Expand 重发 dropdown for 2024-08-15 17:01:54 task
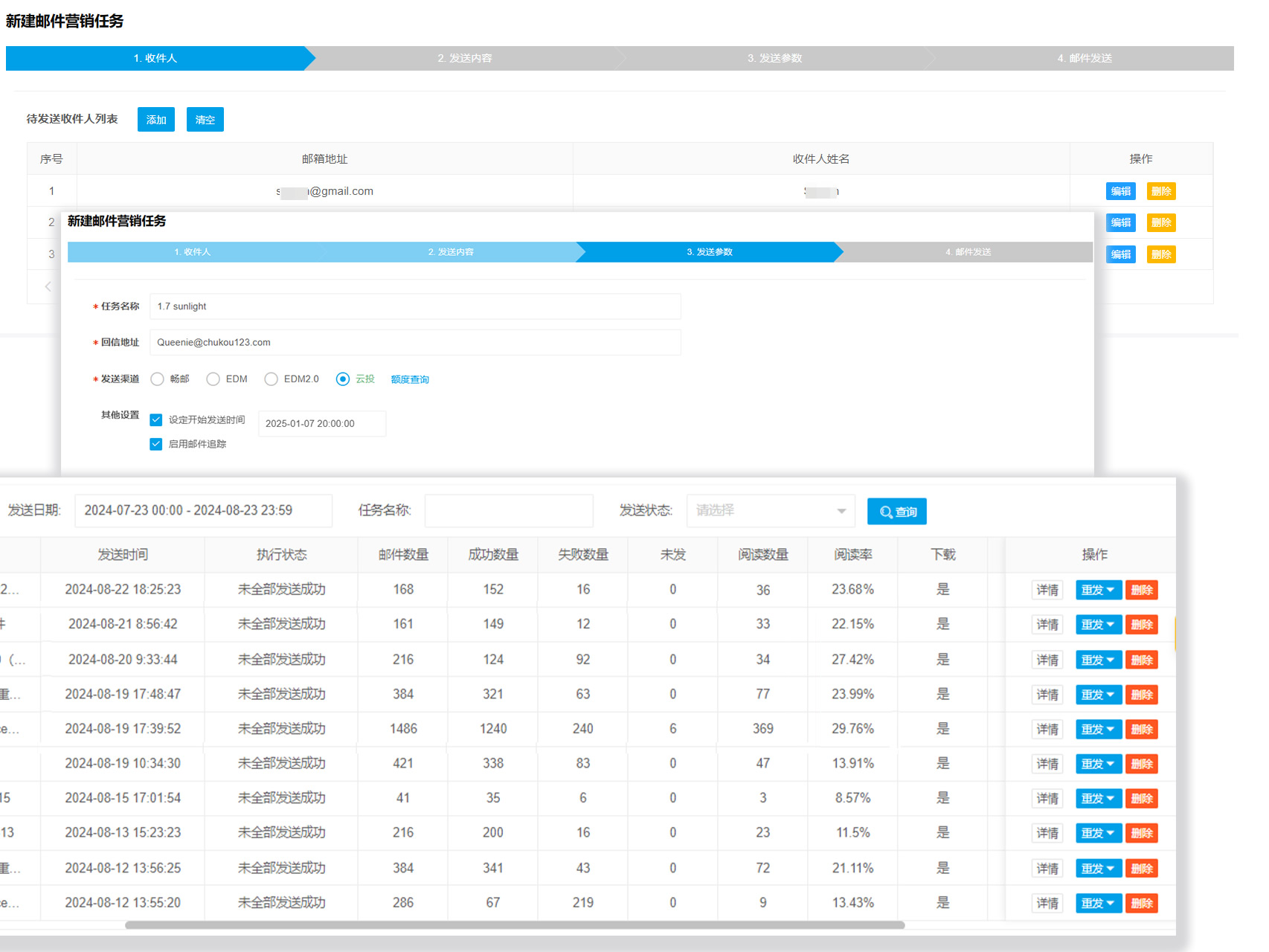The image size is (1269, 952). coord(1098,799)
